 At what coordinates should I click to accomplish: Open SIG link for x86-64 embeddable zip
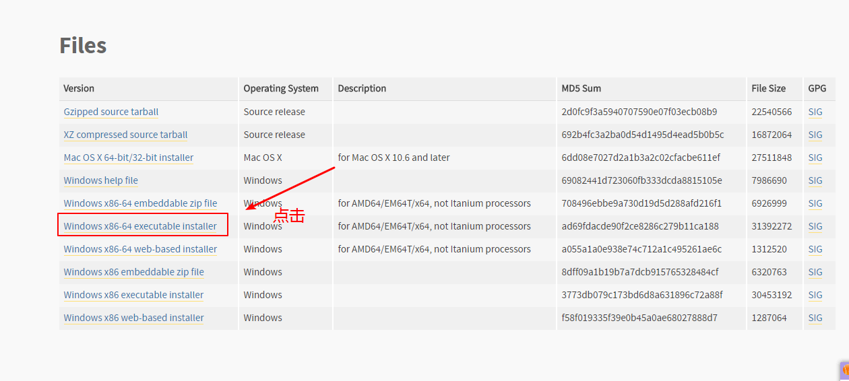[x=815, y=203]
